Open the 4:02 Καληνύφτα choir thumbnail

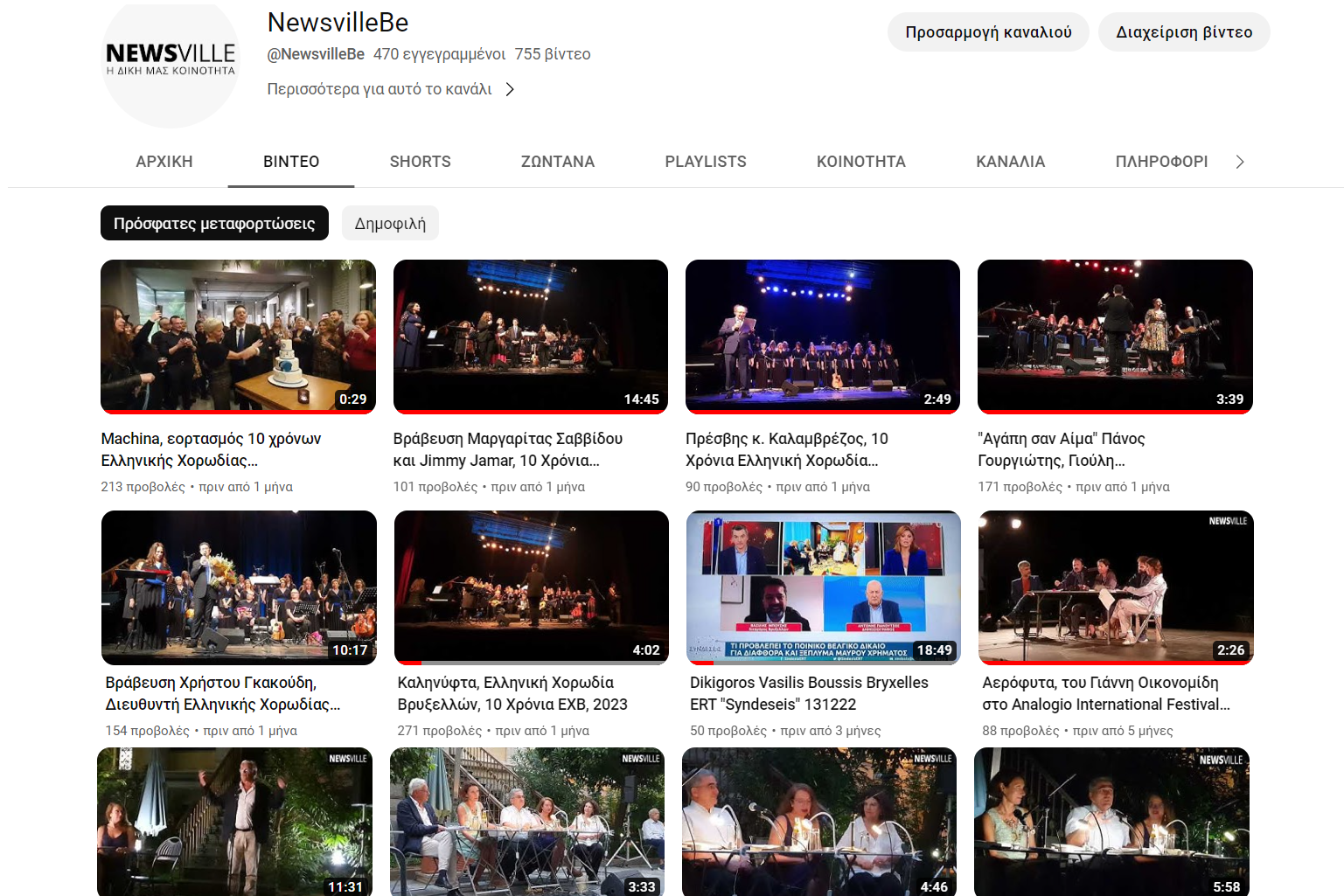(x=532, y=587)
